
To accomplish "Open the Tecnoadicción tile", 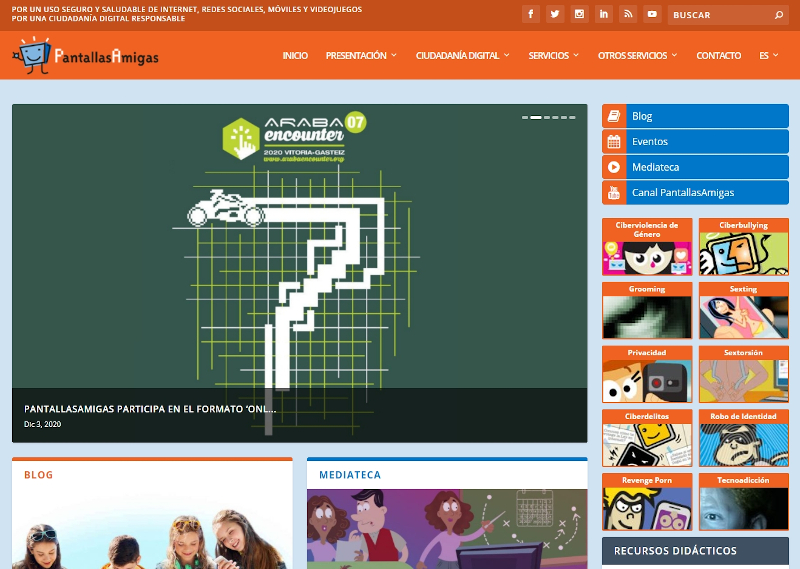I will 744,502.
